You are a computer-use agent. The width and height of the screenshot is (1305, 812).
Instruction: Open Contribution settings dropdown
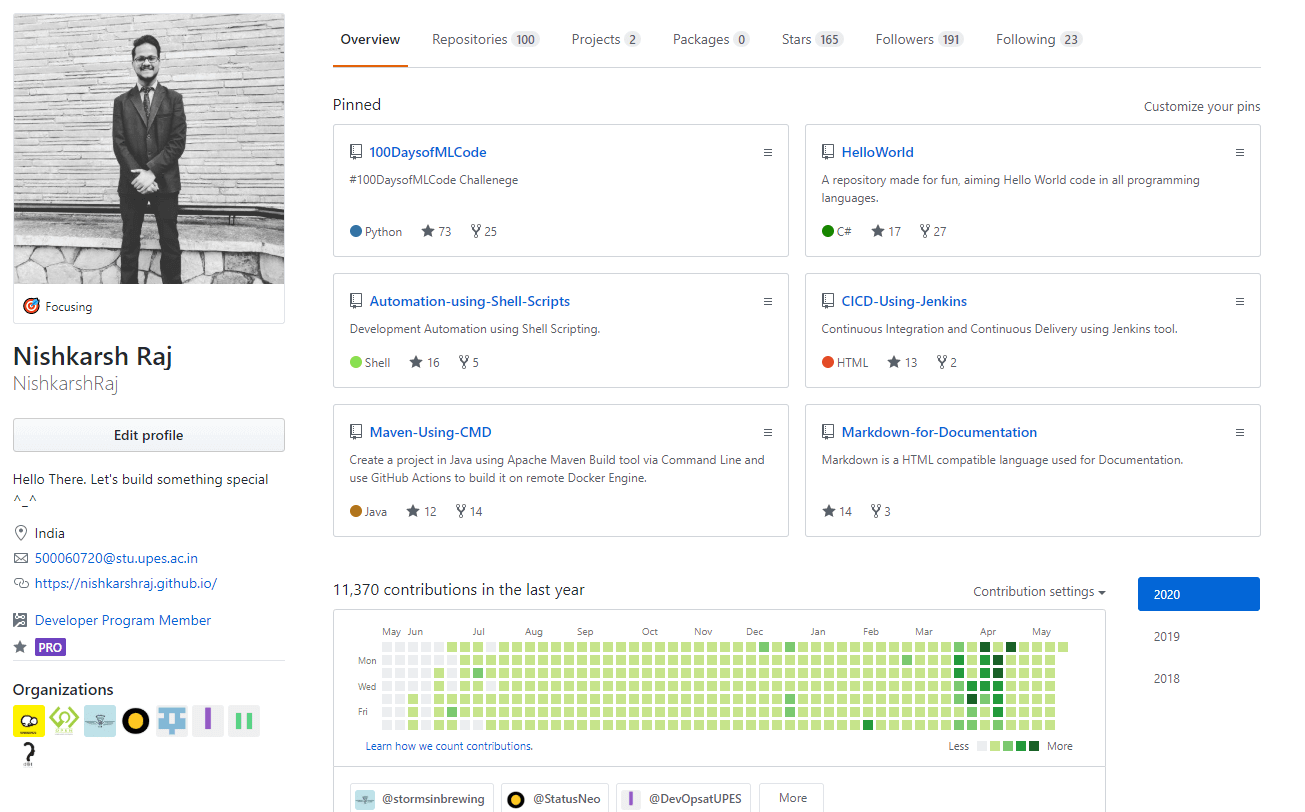(1038, 592)
